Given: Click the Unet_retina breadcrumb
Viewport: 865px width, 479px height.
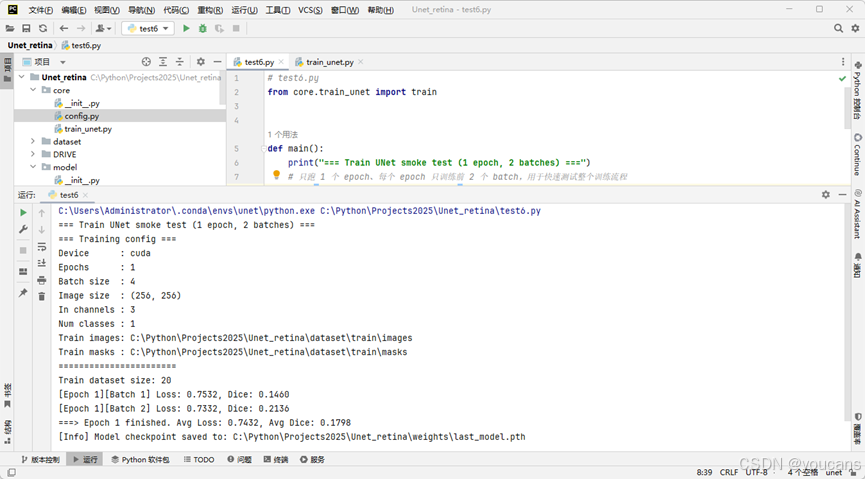Looking at the screenshot, I should [x=30, y=45].
